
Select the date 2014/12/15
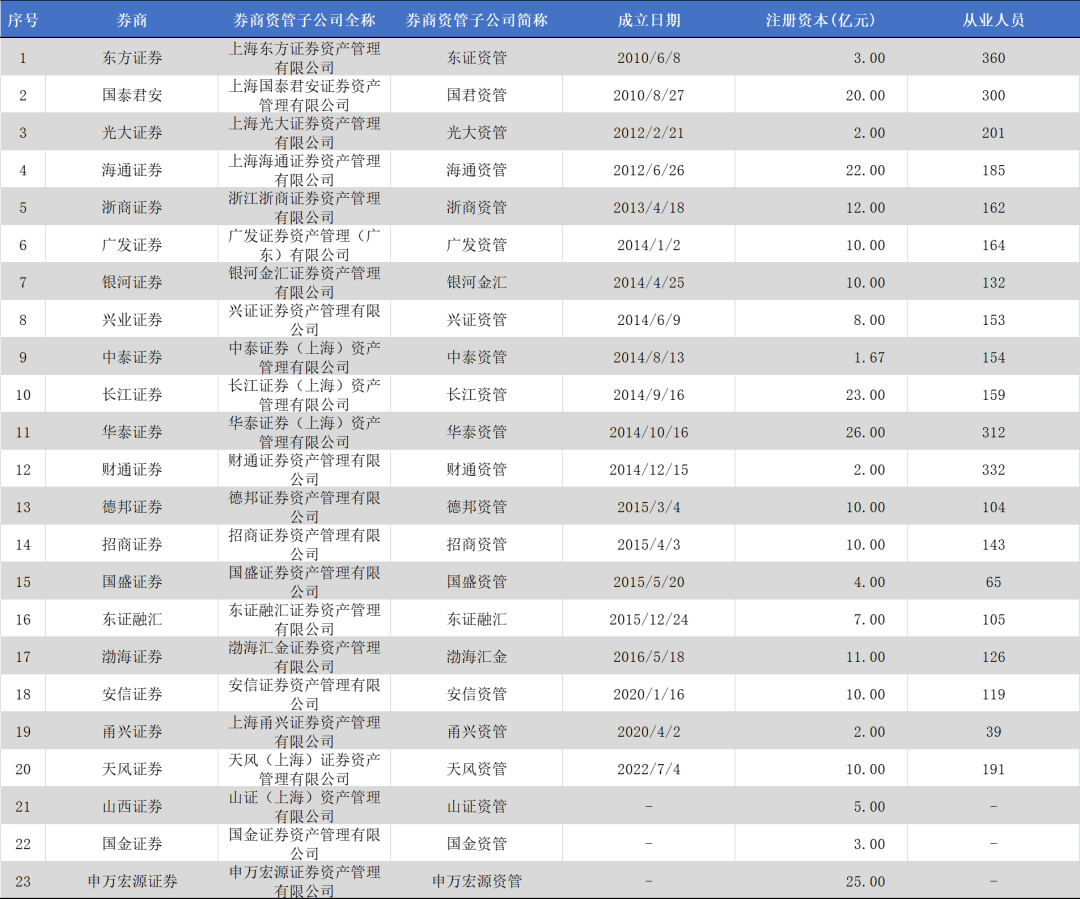point(649,469)
